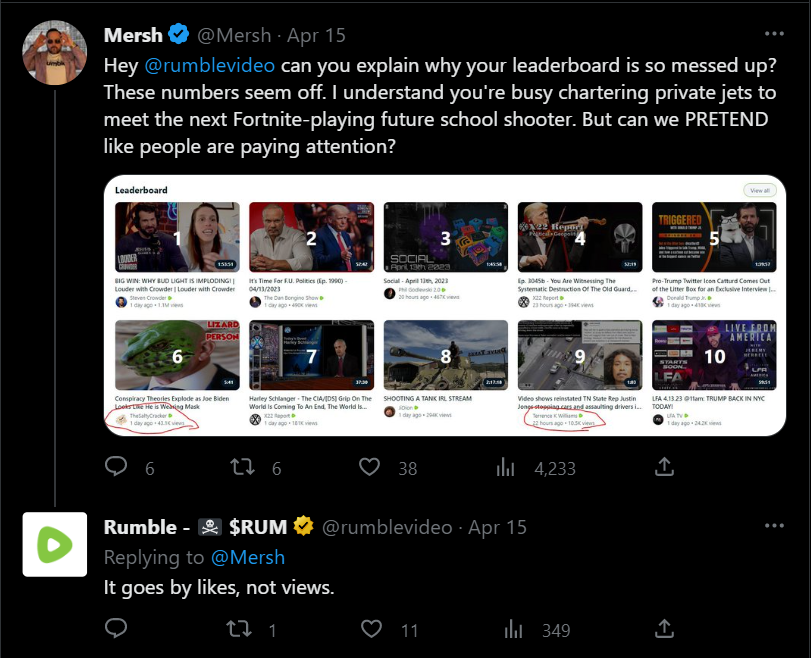This screenshot has width=811, height=658.
Task: Click the reply count on Rumble's reply
Action: 116,630
